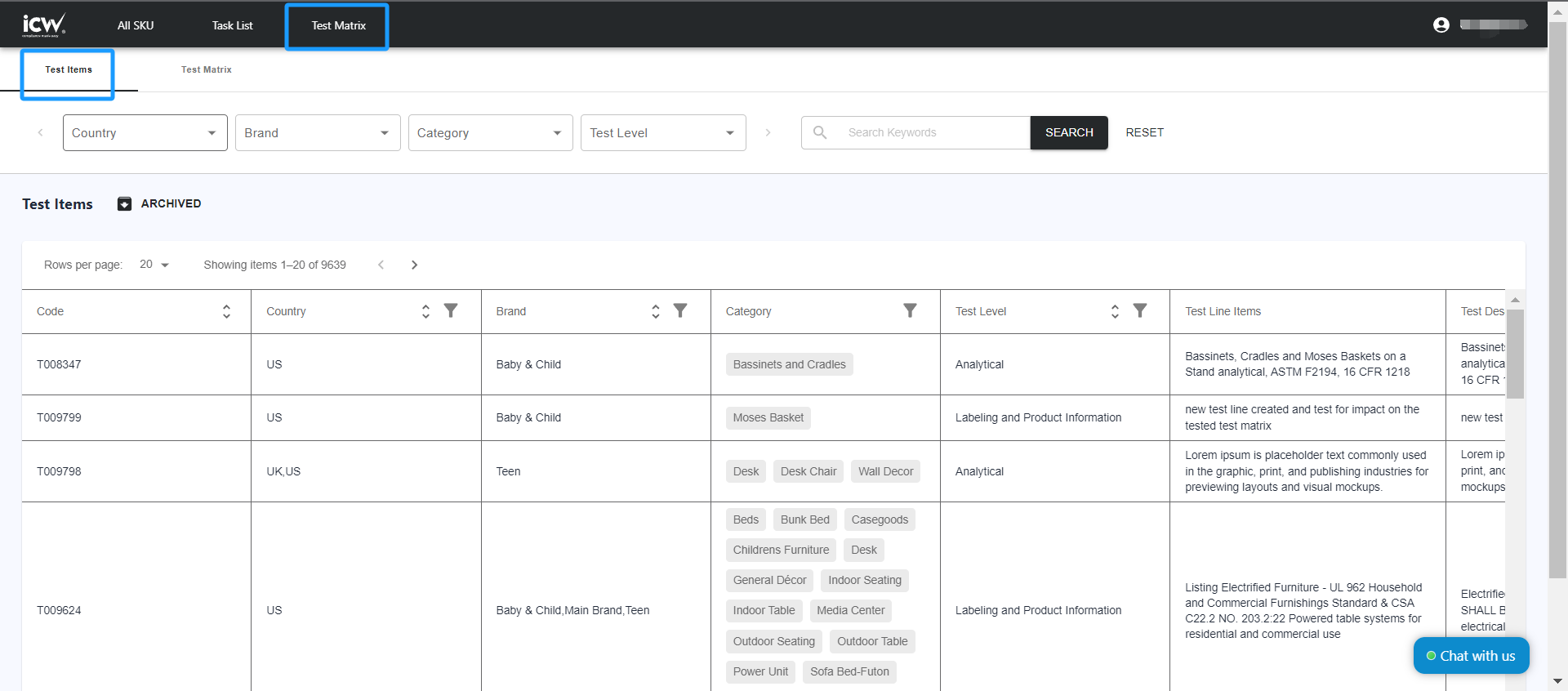Change rows per page dropdown value
The width and height of the screenshot is (1568, 691).
(154, 265)
